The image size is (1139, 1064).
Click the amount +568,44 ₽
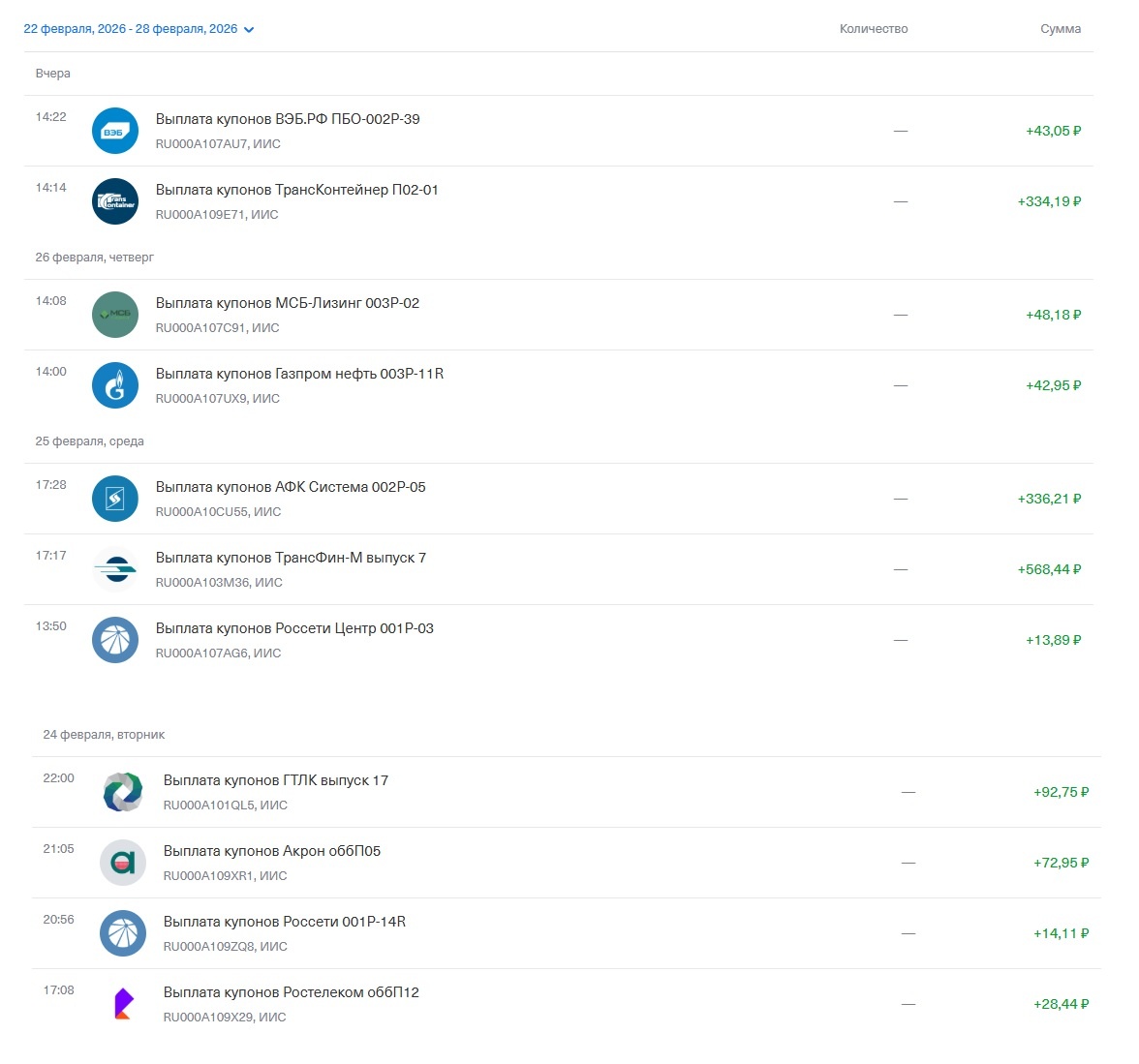point(1049,569)
